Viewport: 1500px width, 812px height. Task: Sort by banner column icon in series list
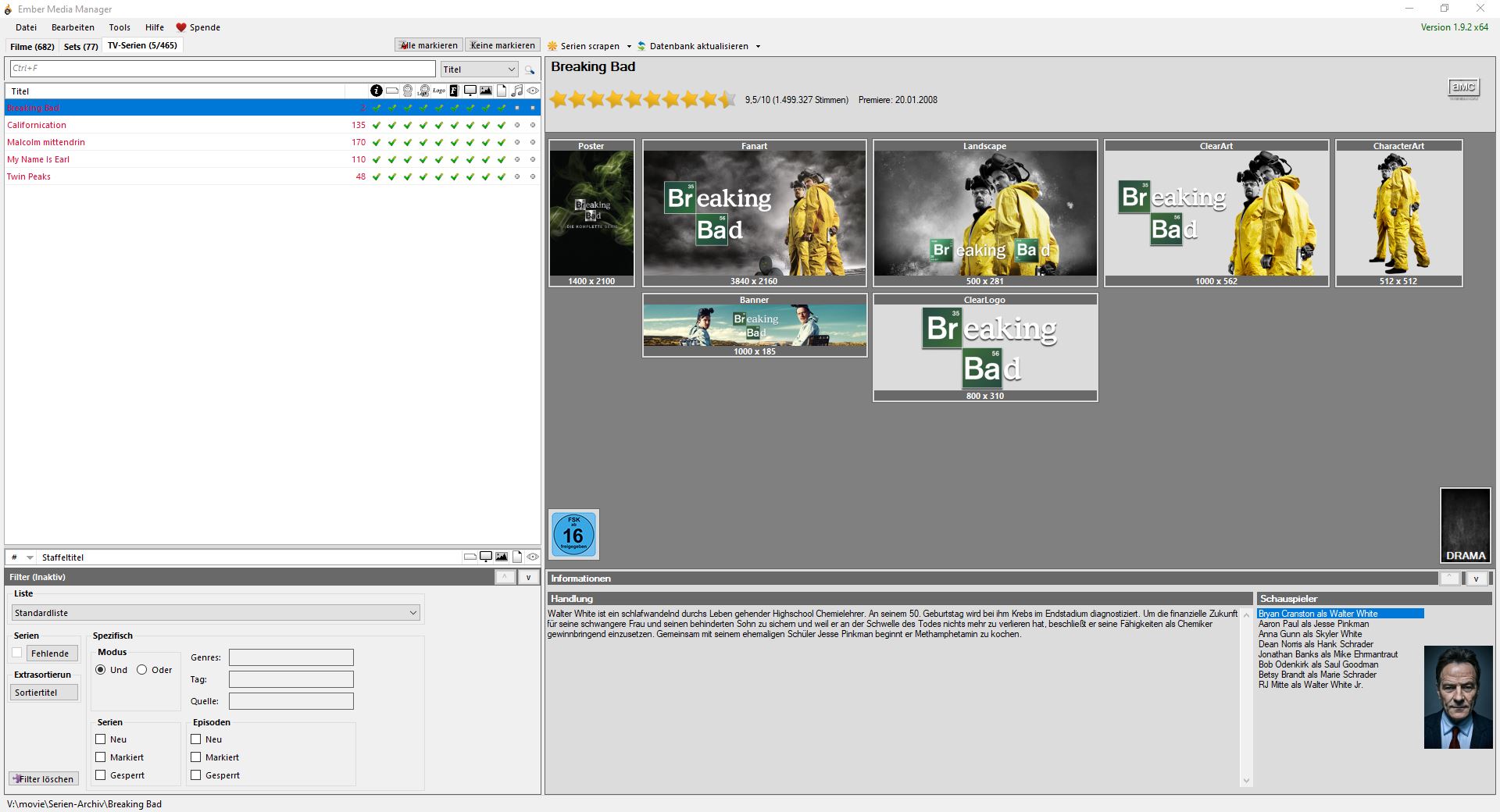(x=392, y=91)
